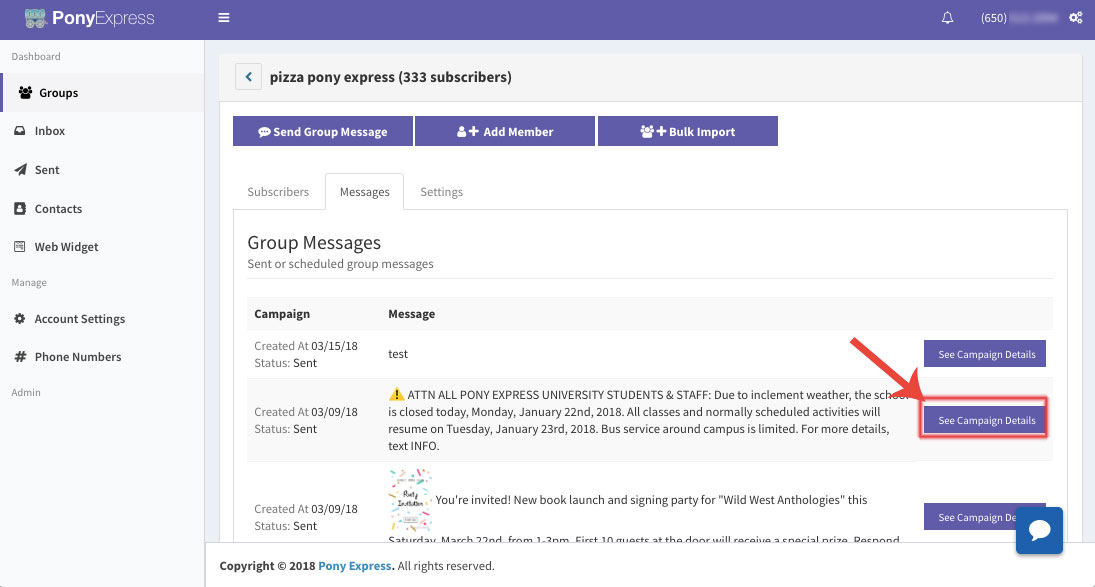Open the Pony Express footer link
This screenshot has height=587, width=1095.
(355, 566)
